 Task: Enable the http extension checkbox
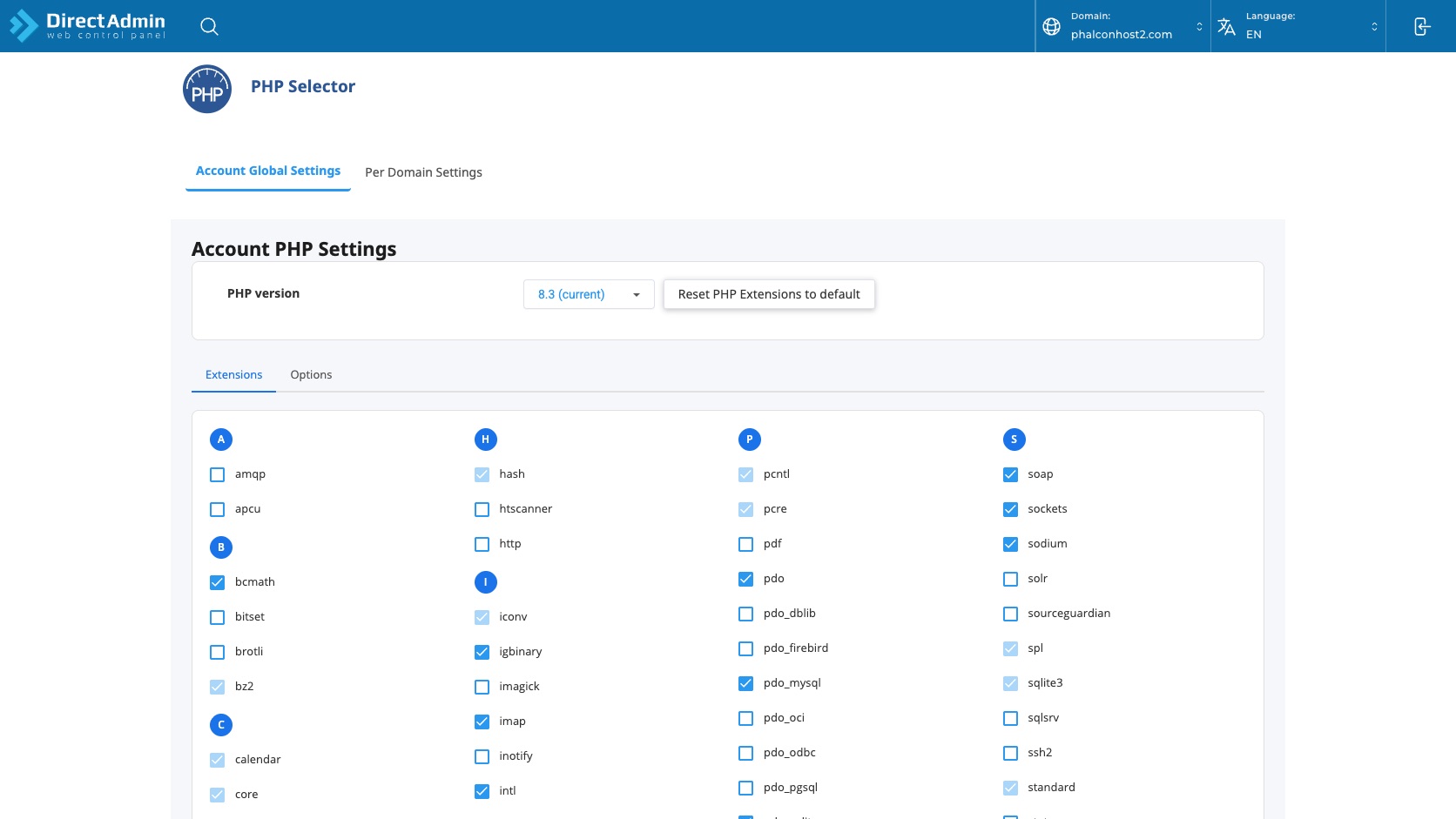pyautogui.click(x=482, y=545)
